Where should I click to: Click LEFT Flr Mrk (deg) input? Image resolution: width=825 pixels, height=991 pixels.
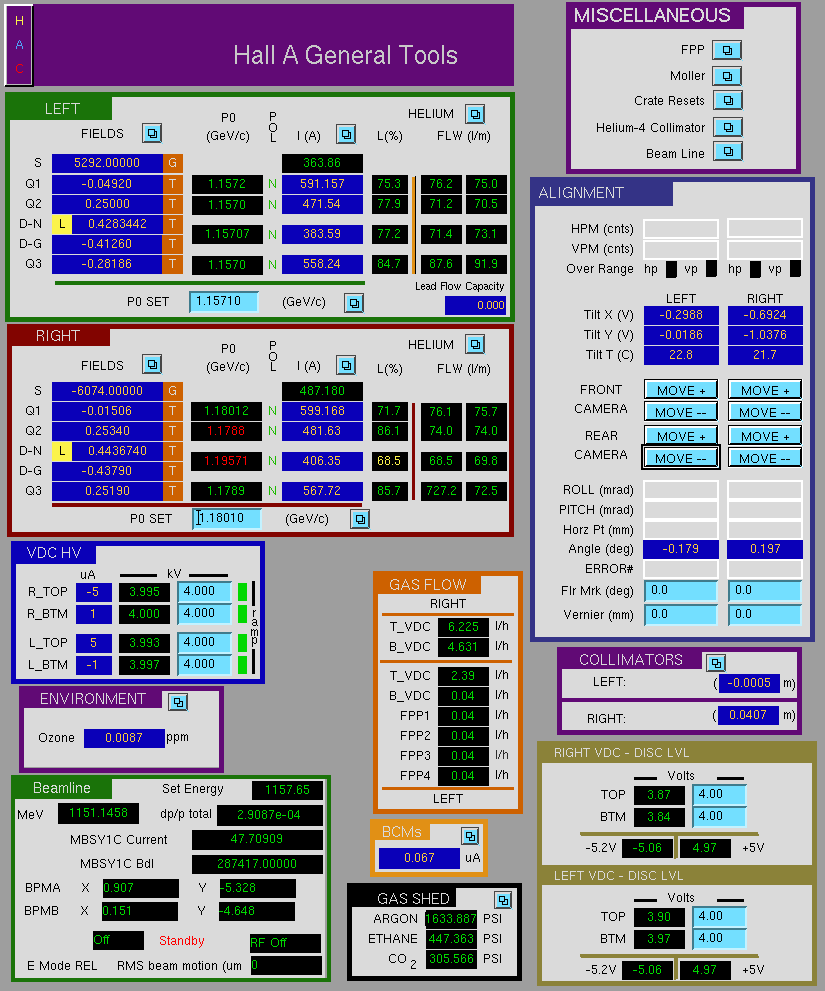click(x=680, y=591)
